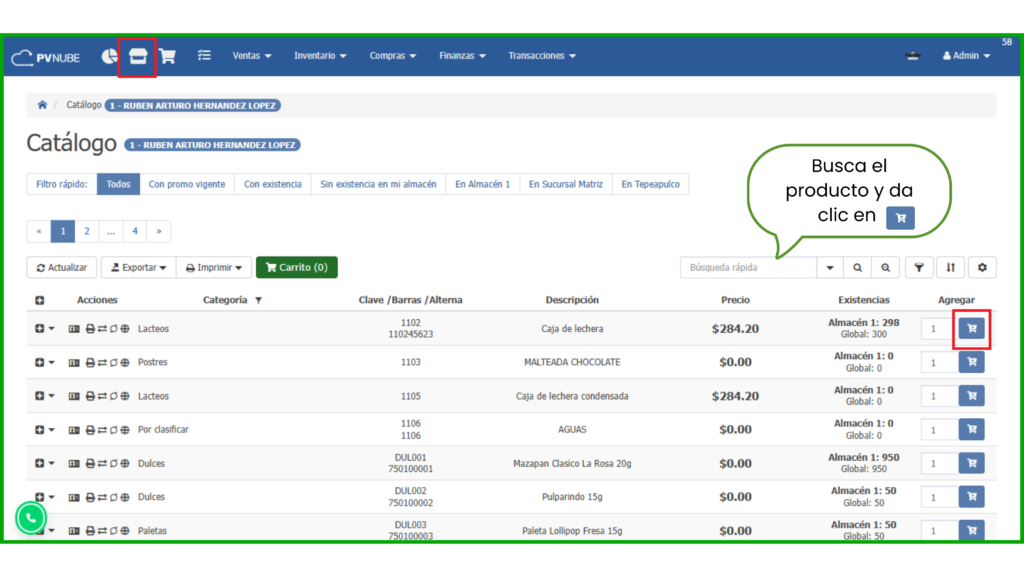Viewport: 1024px width, 576px height.
Task: Click the shopping cart icon in navbar
Action: (168, 56)
